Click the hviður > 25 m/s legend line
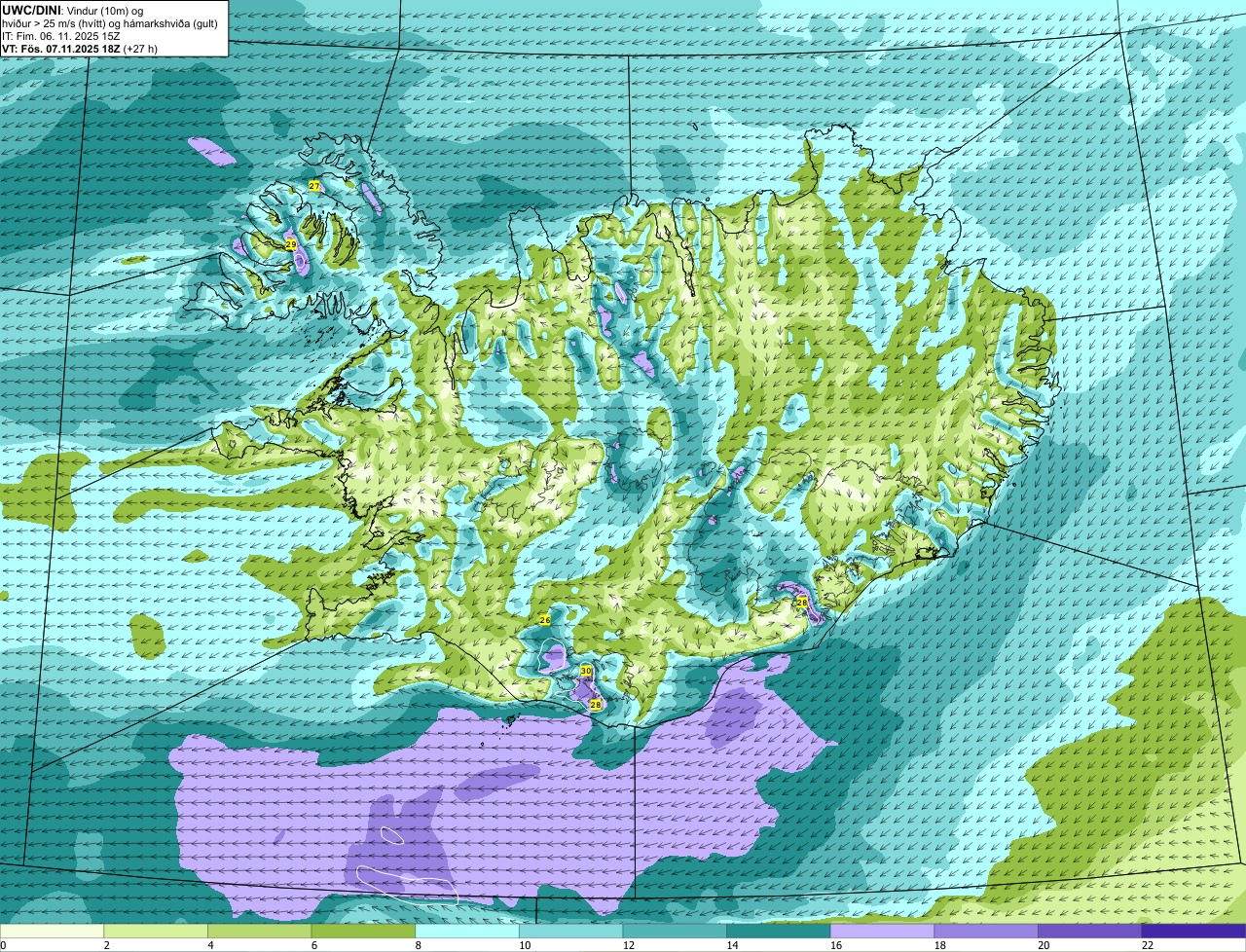Screen dimensions: 1246x952 109,23
